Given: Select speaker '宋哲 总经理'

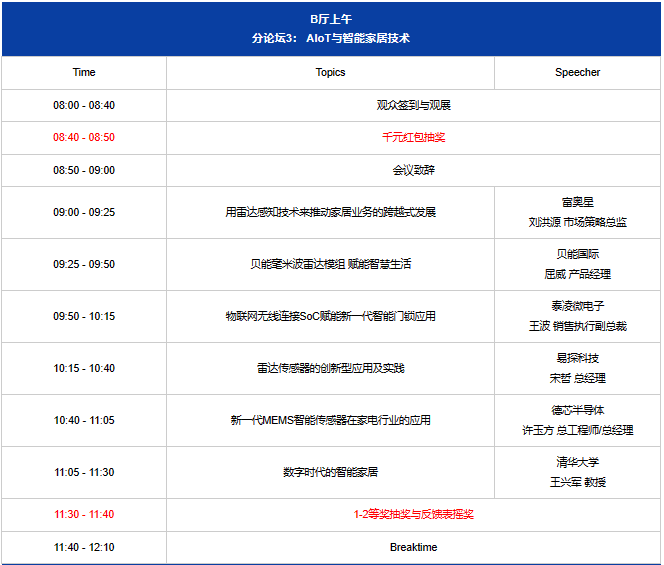Looking at the screenshot, I should pyautogui.click(x=578, y=378).
